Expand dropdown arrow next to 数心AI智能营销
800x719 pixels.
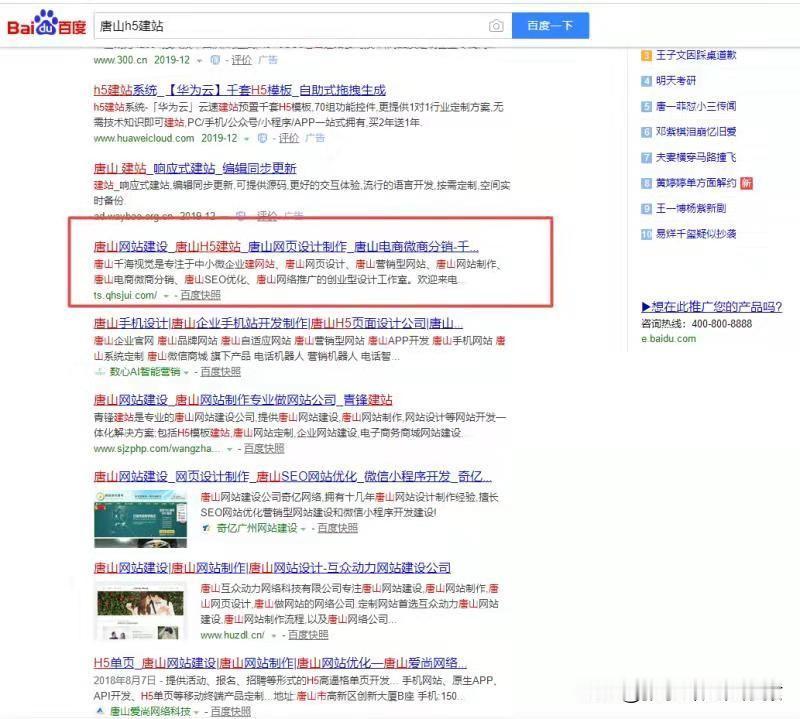point(186,373)
